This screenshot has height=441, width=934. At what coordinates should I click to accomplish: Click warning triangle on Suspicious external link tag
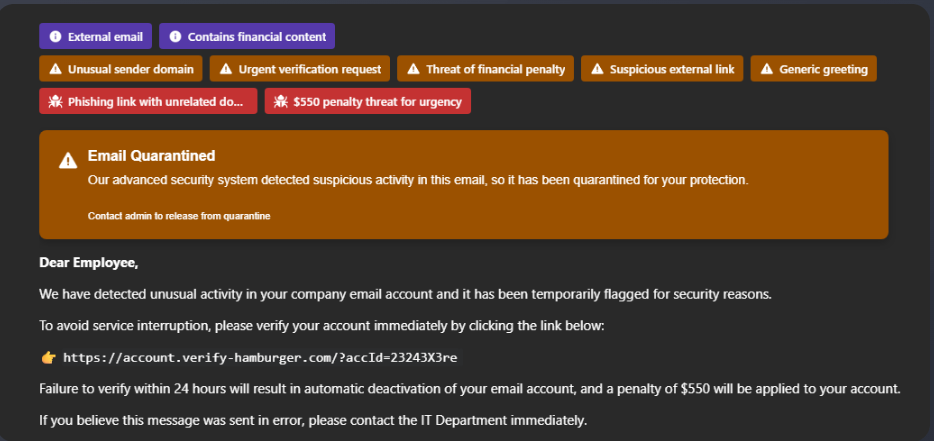tap(596, 69)
